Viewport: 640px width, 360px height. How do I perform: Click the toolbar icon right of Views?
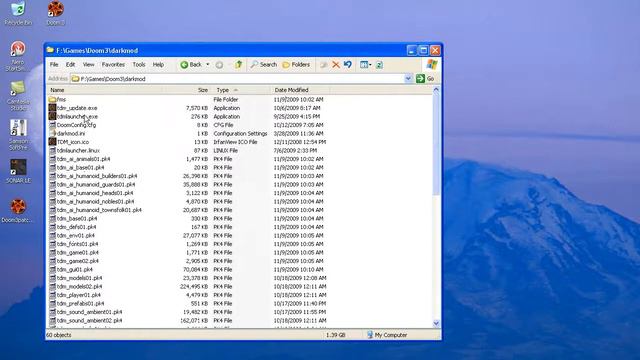pyautogui.click(x=379, y=64)
